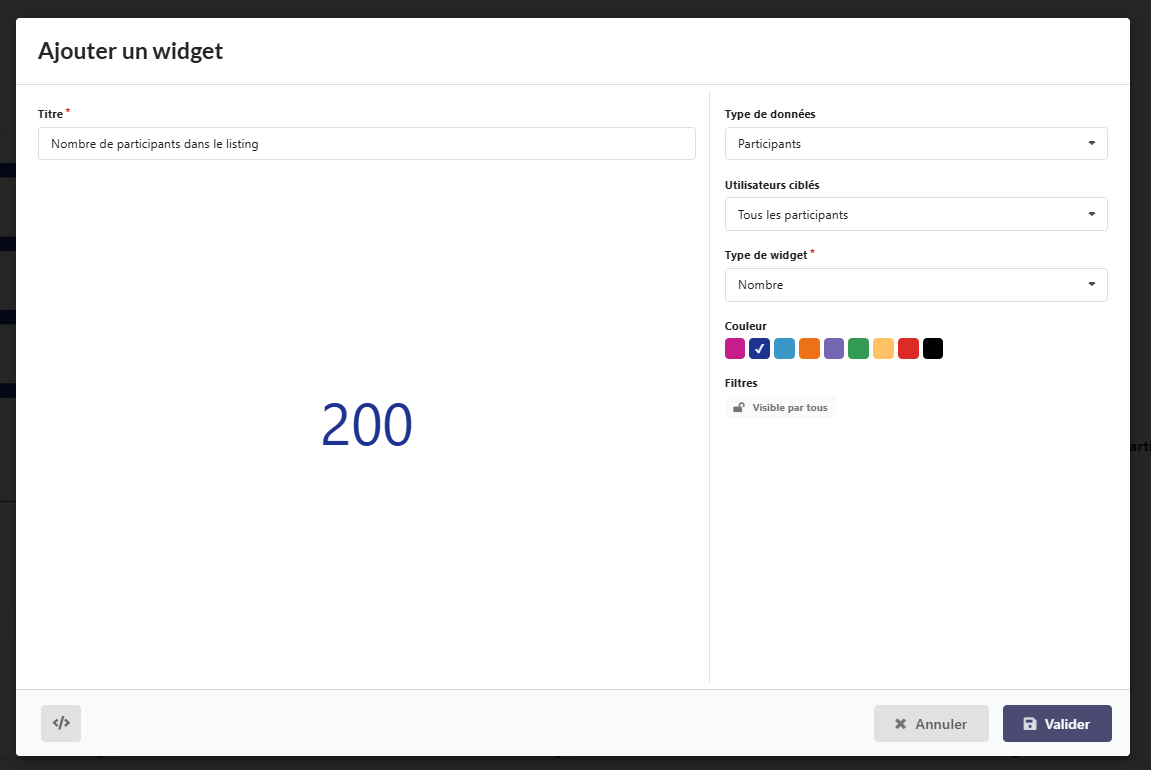Toggle the Visible par tous filter
Viewport: 1151px width, 770px height.
[x=780, y=407]
